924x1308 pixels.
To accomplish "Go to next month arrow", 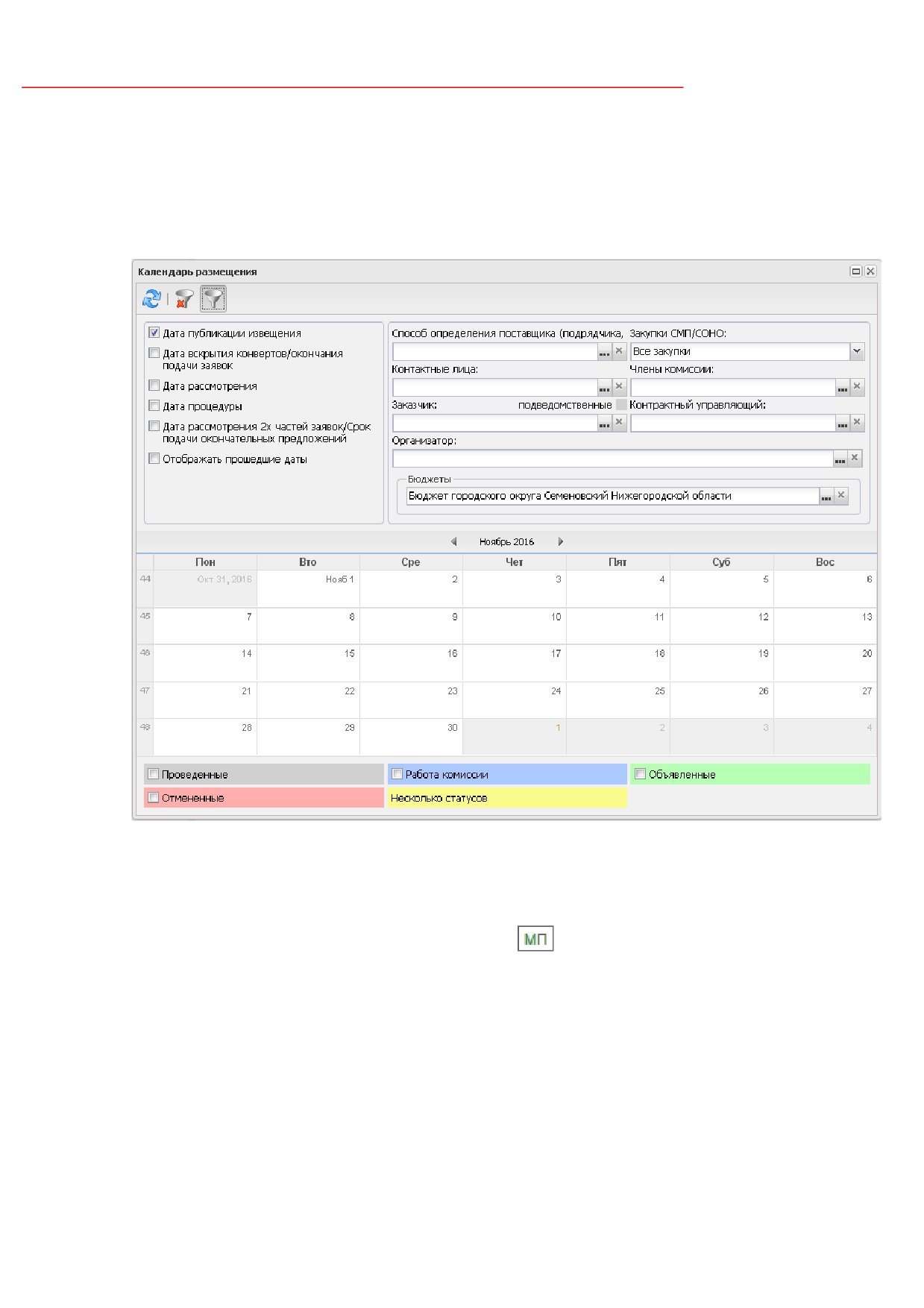I will coord(560,541).
